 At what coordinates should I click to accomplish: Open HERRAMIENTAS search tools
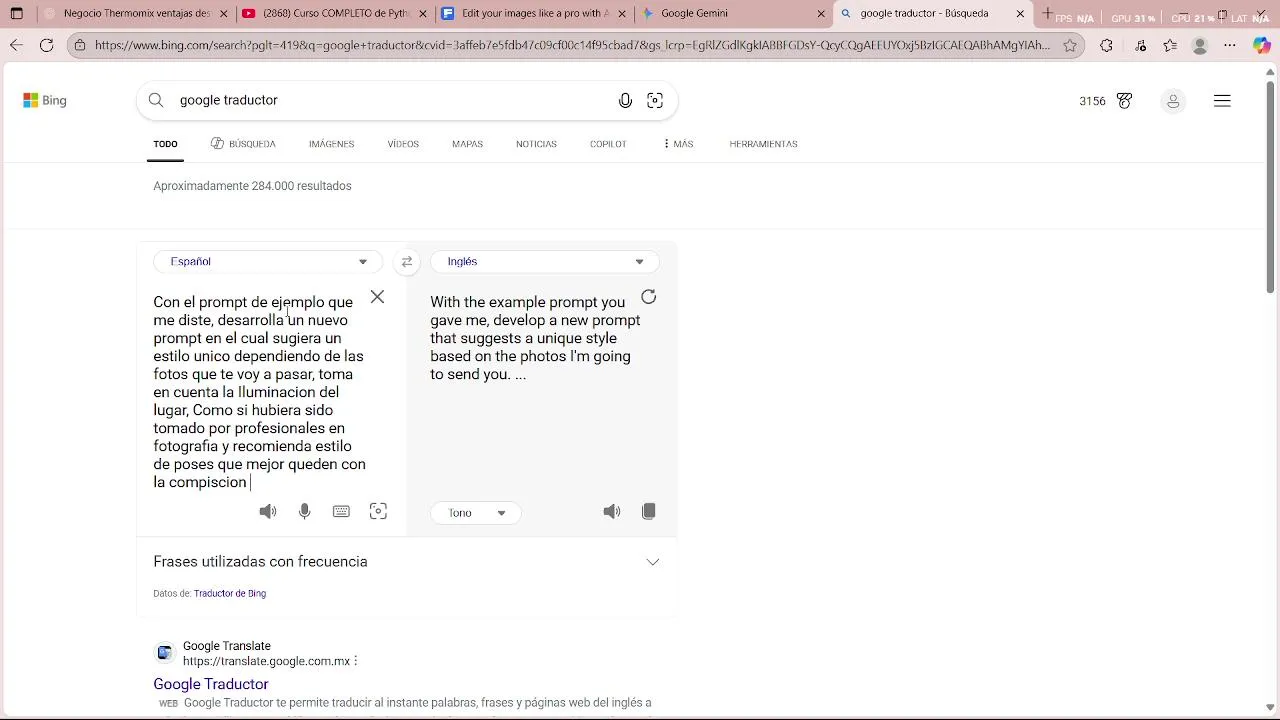(x=763, y=144)
